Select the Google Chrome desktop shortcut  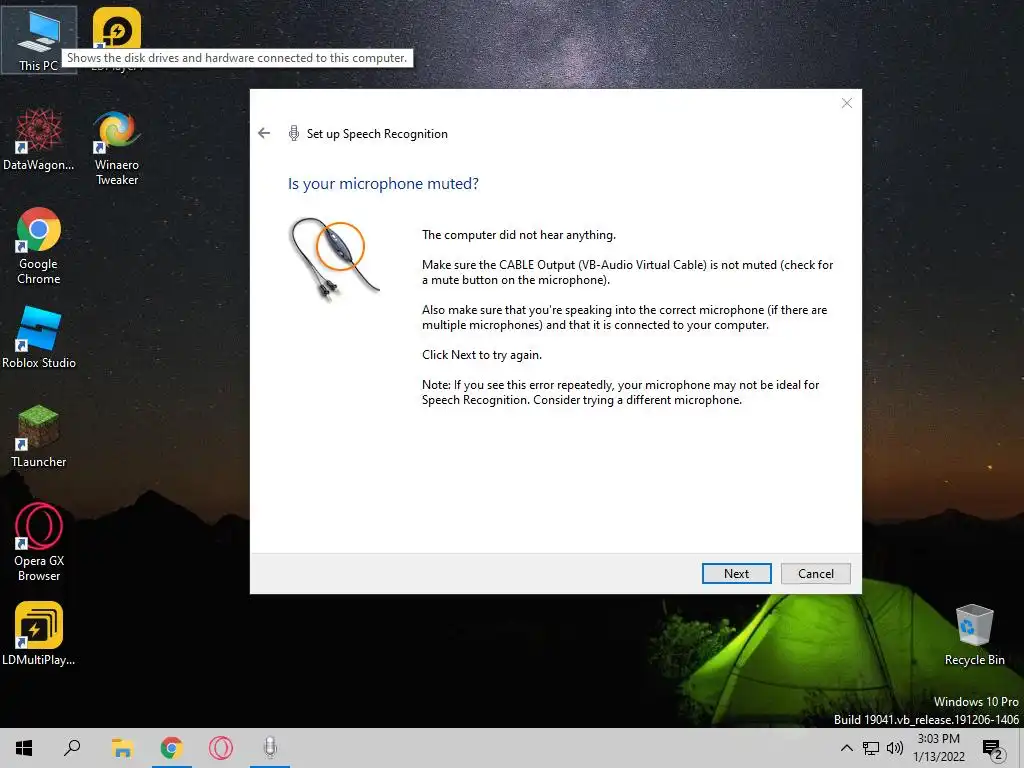pyautogui.click(x=39, y=246)
